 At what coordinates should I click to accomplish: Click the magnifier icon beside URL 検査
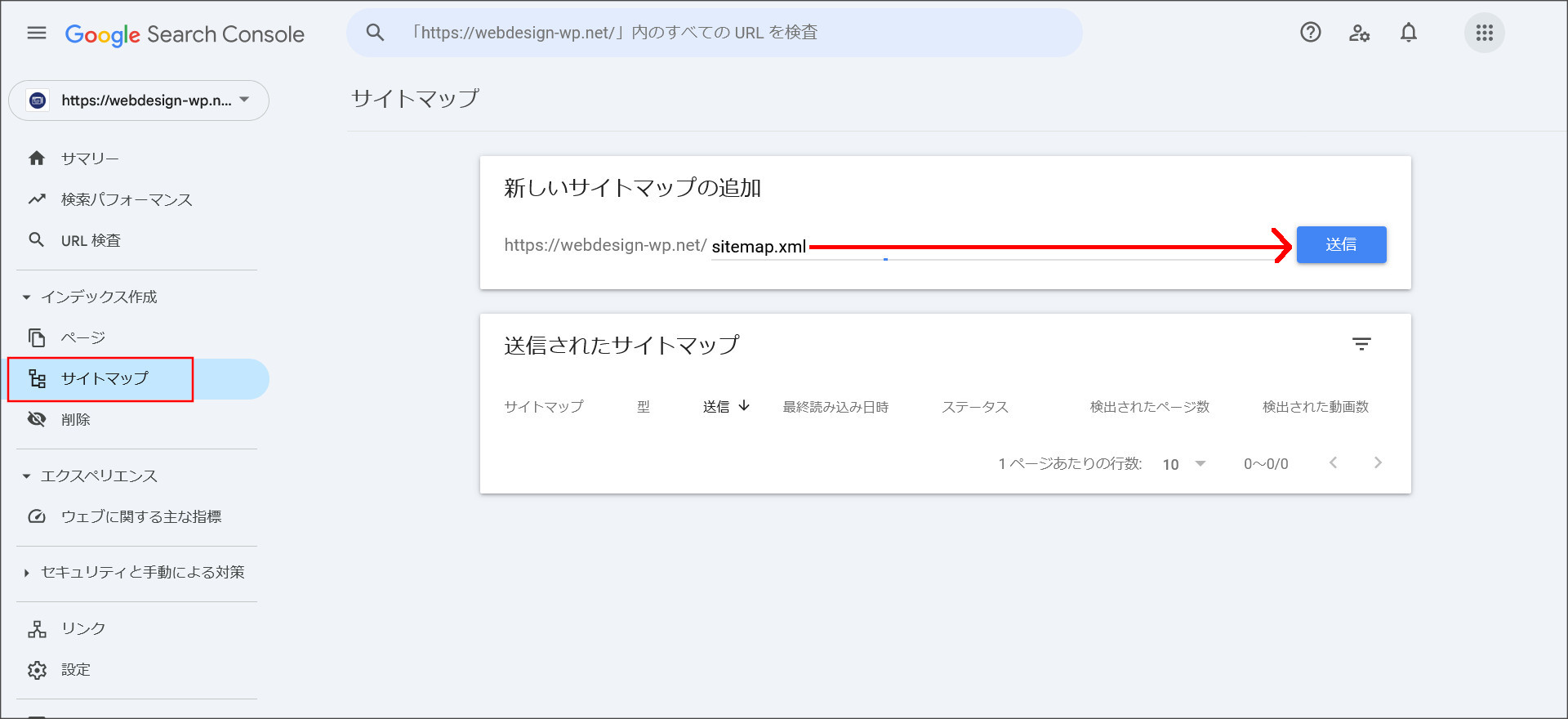point(37,240)
